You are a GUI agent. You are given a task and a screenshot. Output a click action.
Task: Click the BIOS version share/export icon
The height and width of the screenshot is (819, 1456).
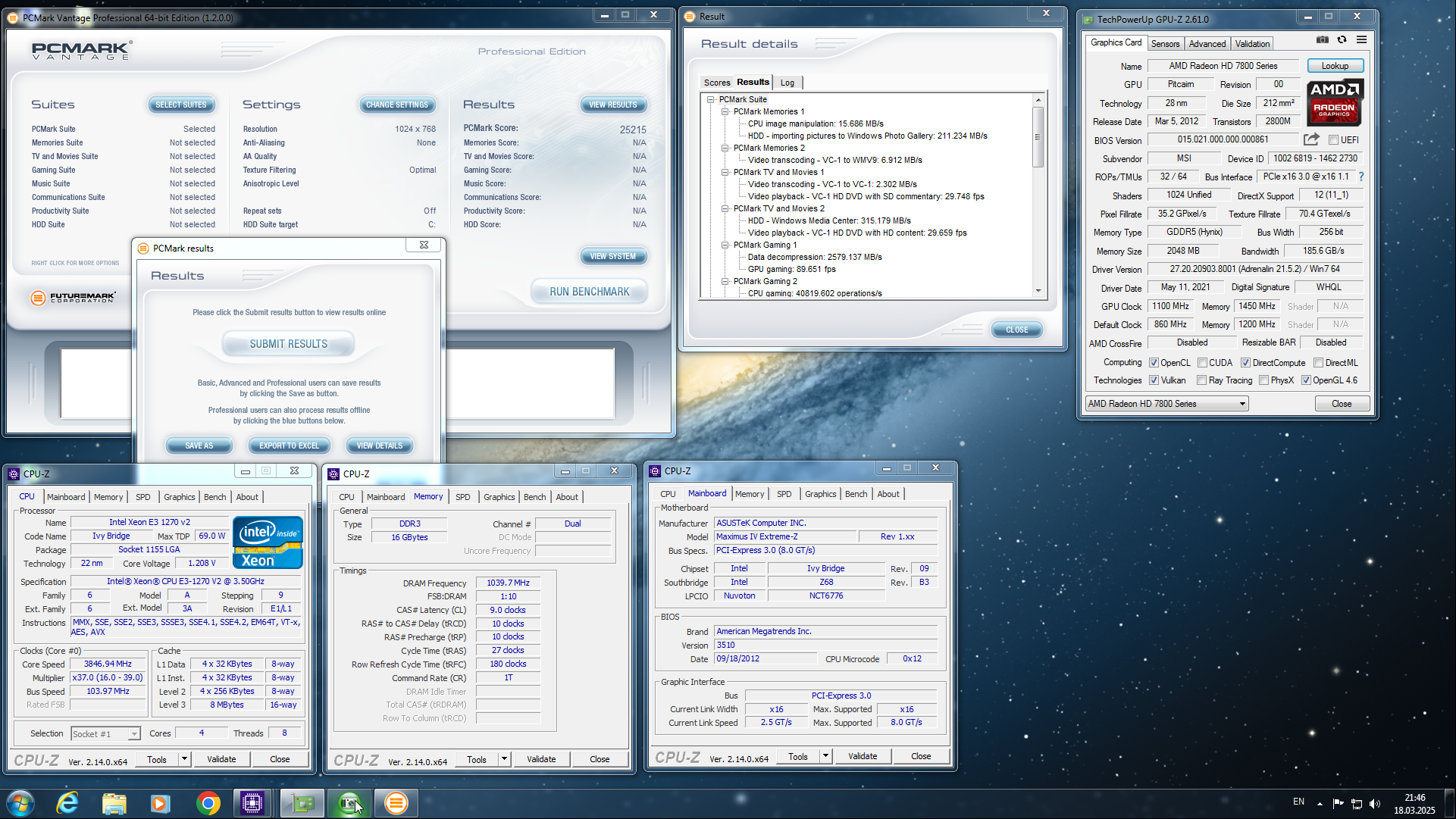(x=1311, y=139)
